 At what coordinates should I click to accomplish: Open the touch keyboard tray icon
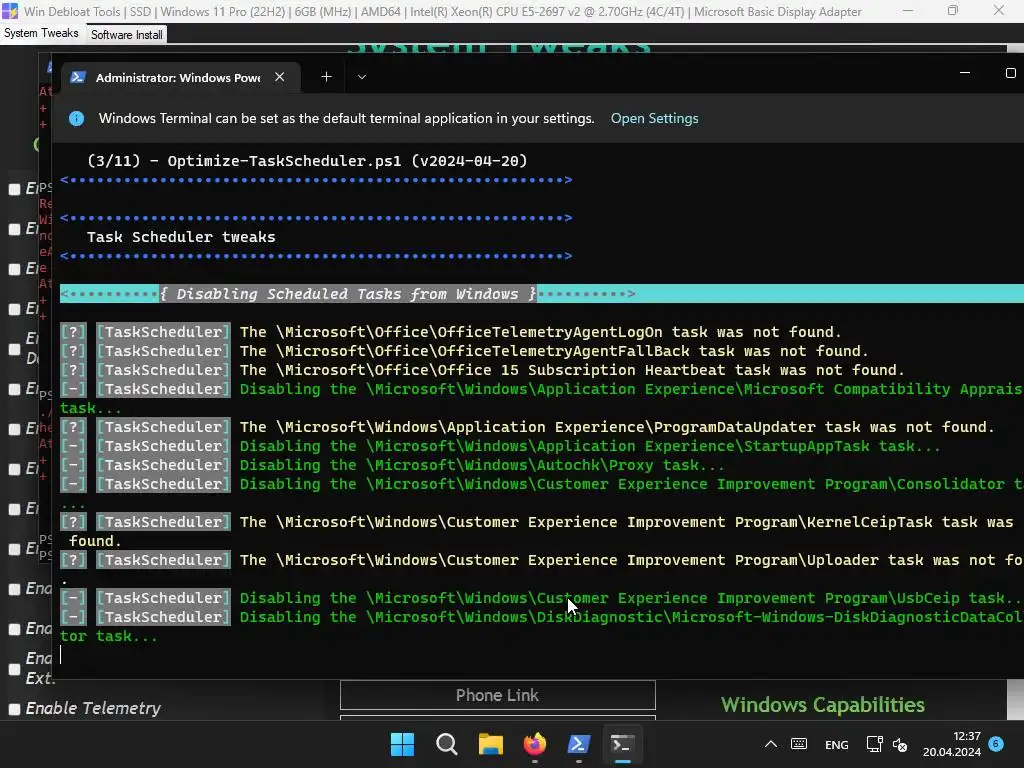[x=799, y=744]
